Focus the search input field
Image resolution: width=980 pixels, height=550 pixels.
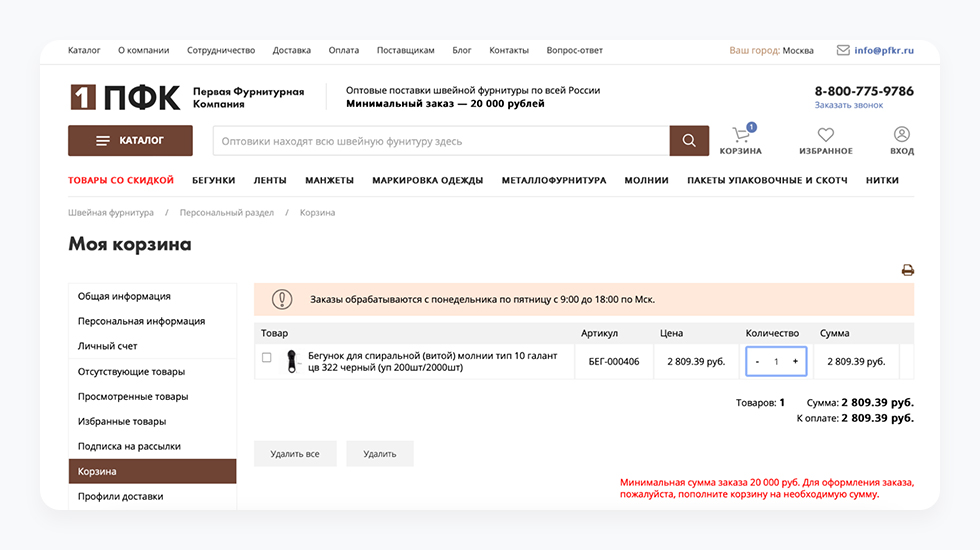pos(441,141)
